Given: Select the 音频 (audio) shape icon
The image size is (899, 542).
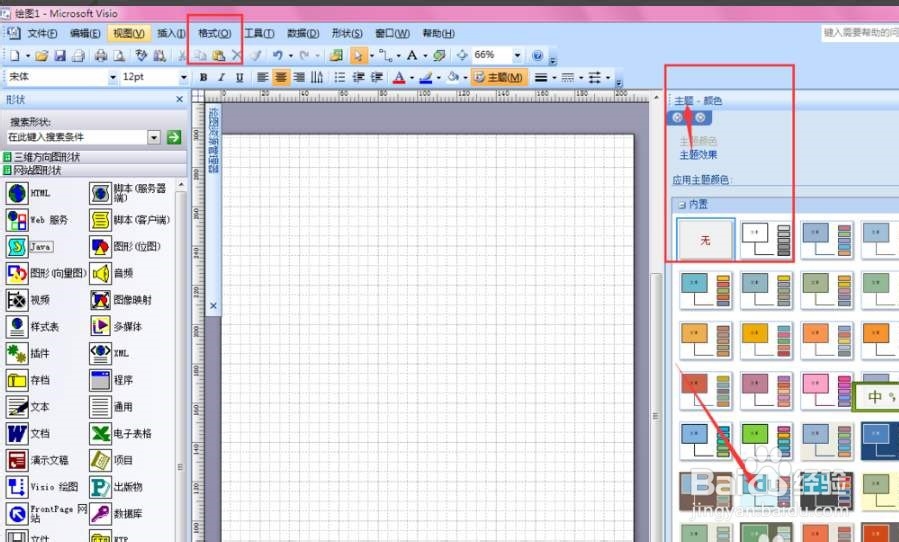Looking at the screenshot, I should pyautogui.click(x=100, y=274).
